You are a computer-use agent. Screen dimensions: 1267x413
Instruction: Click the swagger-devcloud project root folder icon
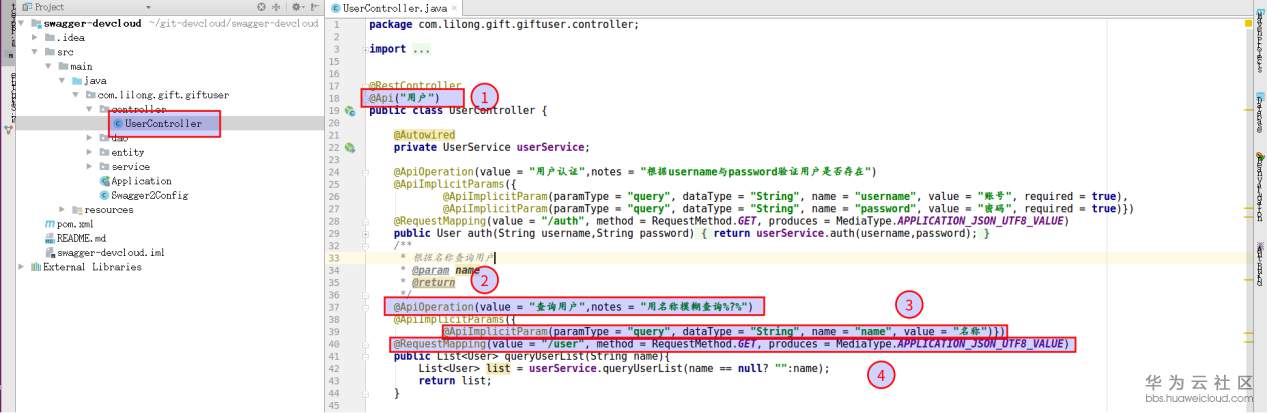[35, 23]
